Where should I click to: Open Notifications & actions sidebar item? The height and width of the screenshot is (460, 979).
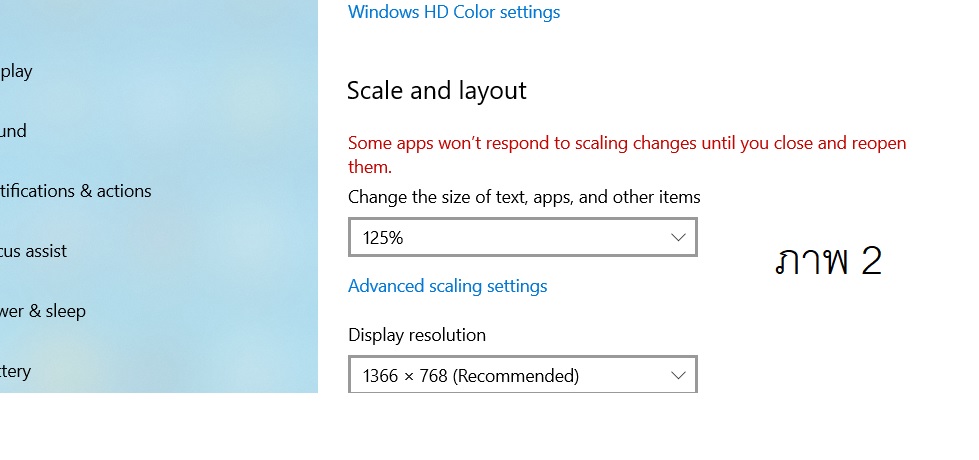[x=76, y=191]
